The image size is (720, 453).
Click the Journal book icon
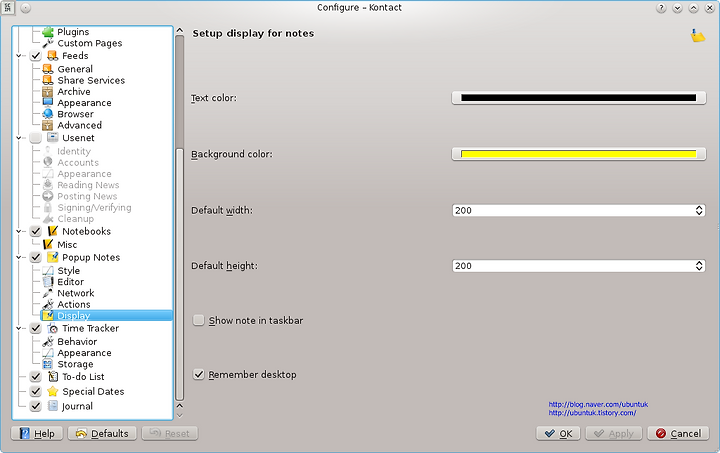(53, 406)
